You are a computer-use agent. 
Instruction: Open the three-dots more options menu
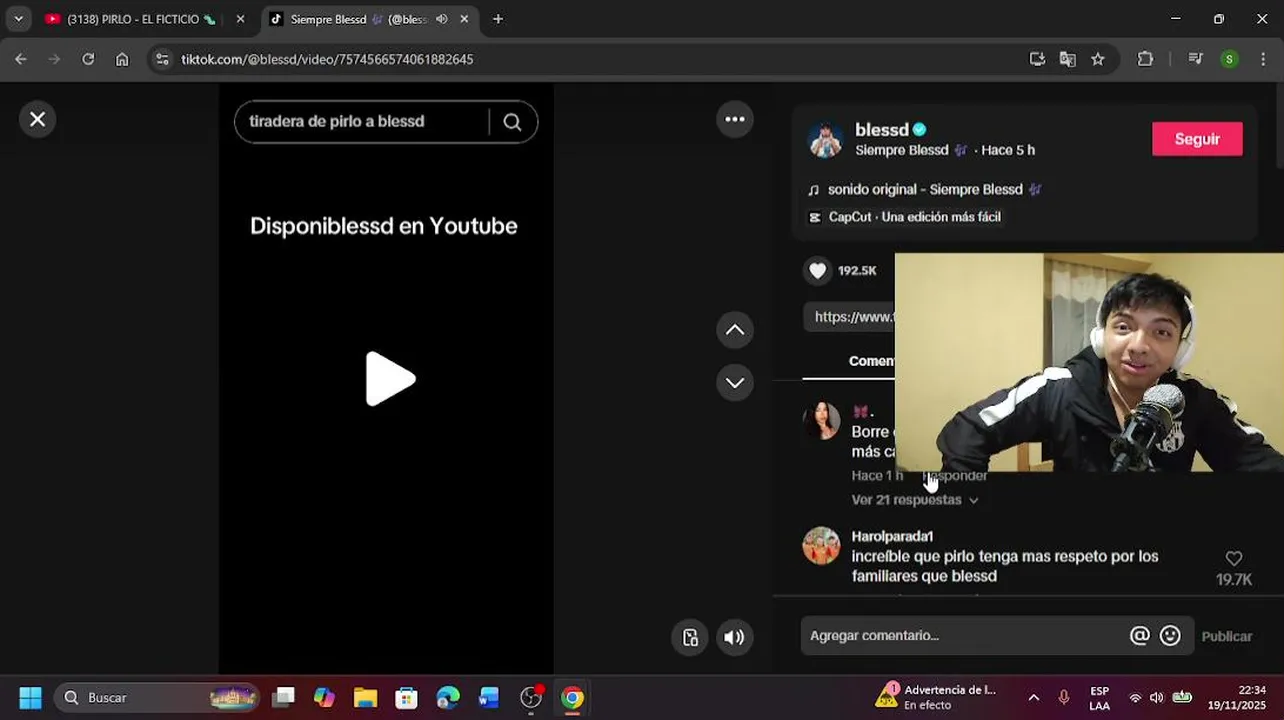coord(735,119)
